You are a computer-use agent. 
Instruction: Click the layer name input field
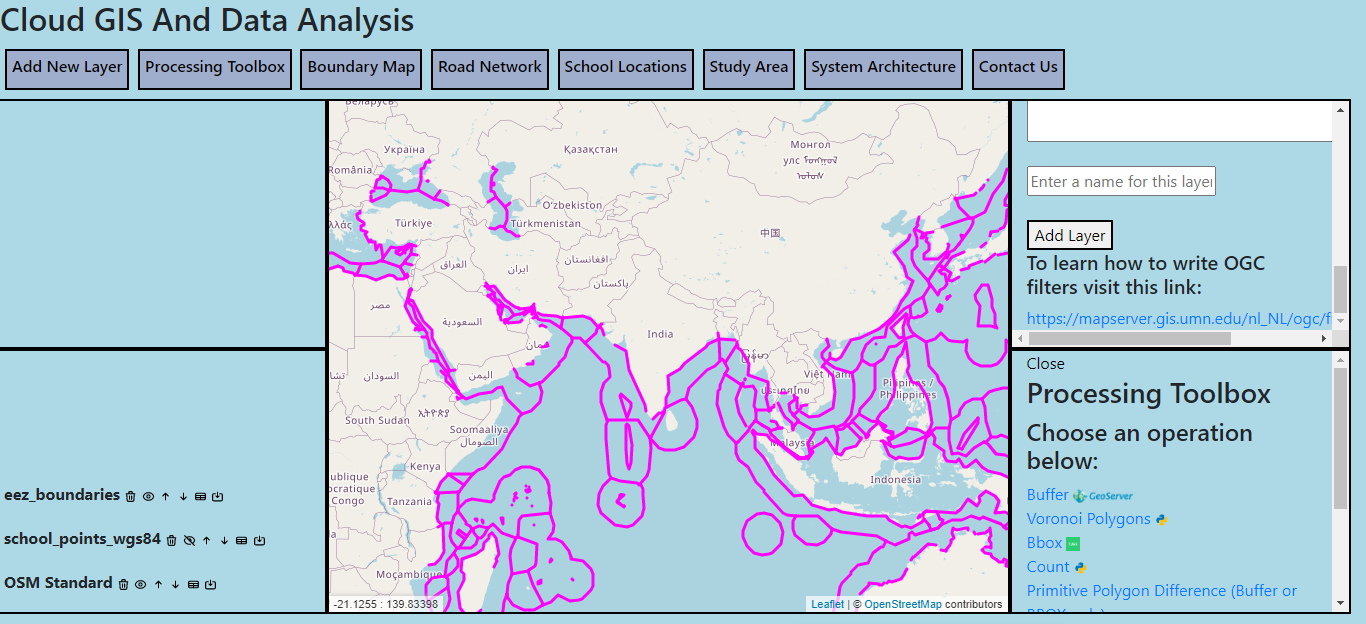(x=1120, y=181)
